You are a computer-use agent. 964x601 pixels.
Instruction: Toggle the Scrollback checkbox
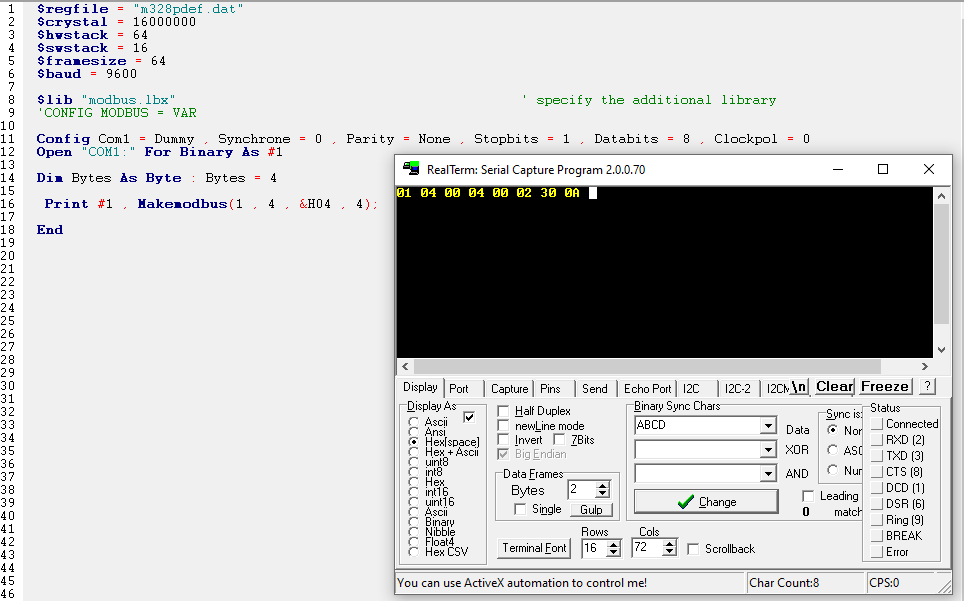coord(694,549)
